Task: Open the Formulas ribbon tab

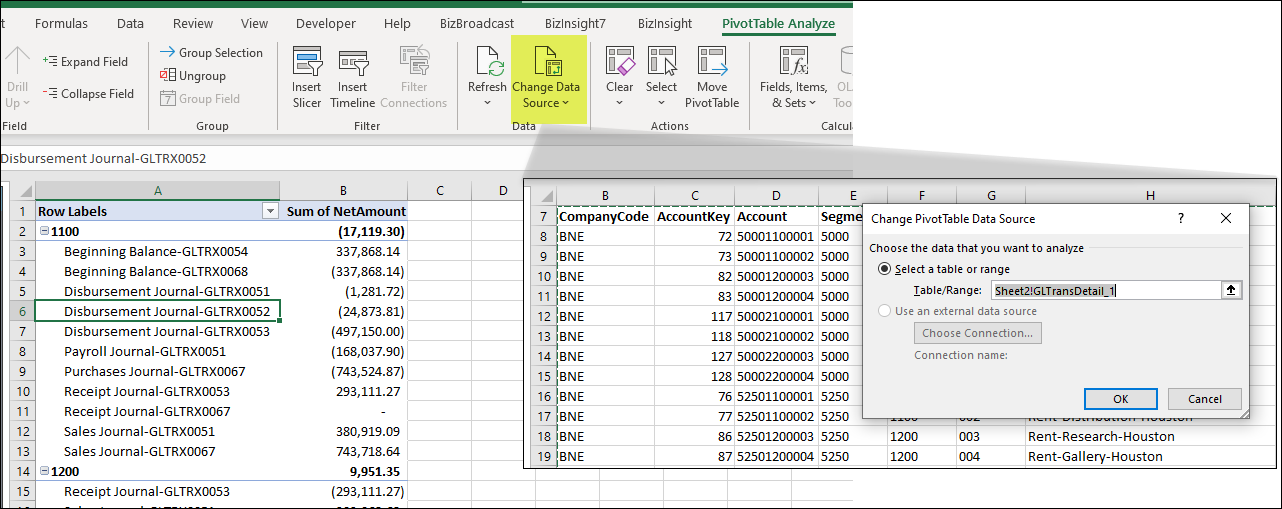Action: (x=61, y=23)
